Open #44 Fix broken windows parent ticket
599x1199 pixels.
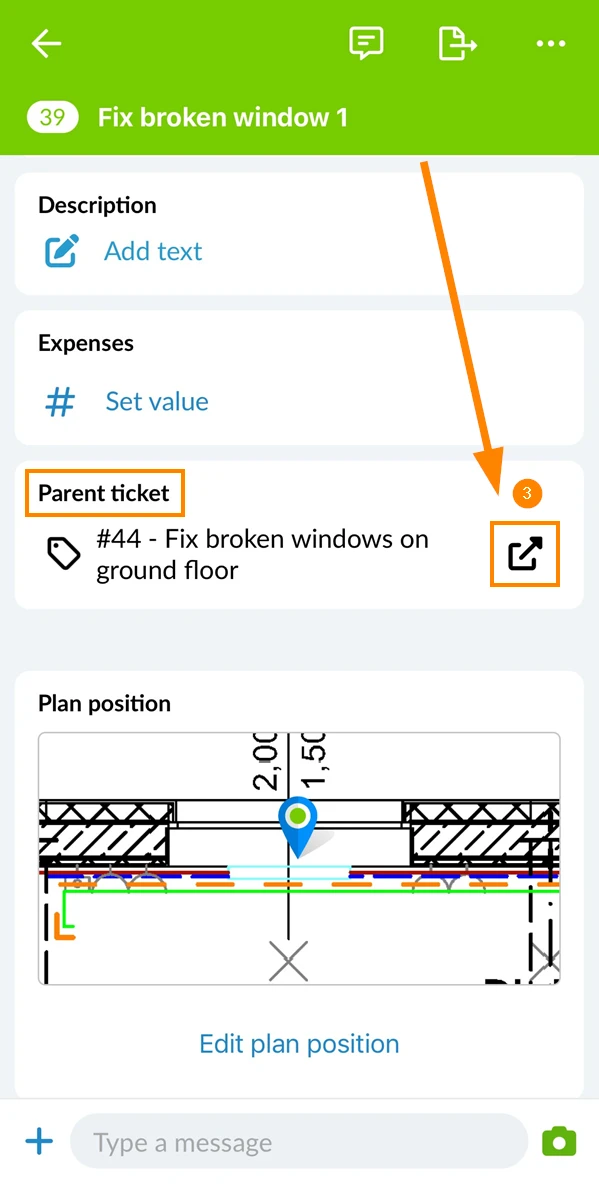click(x=262, y=554)
